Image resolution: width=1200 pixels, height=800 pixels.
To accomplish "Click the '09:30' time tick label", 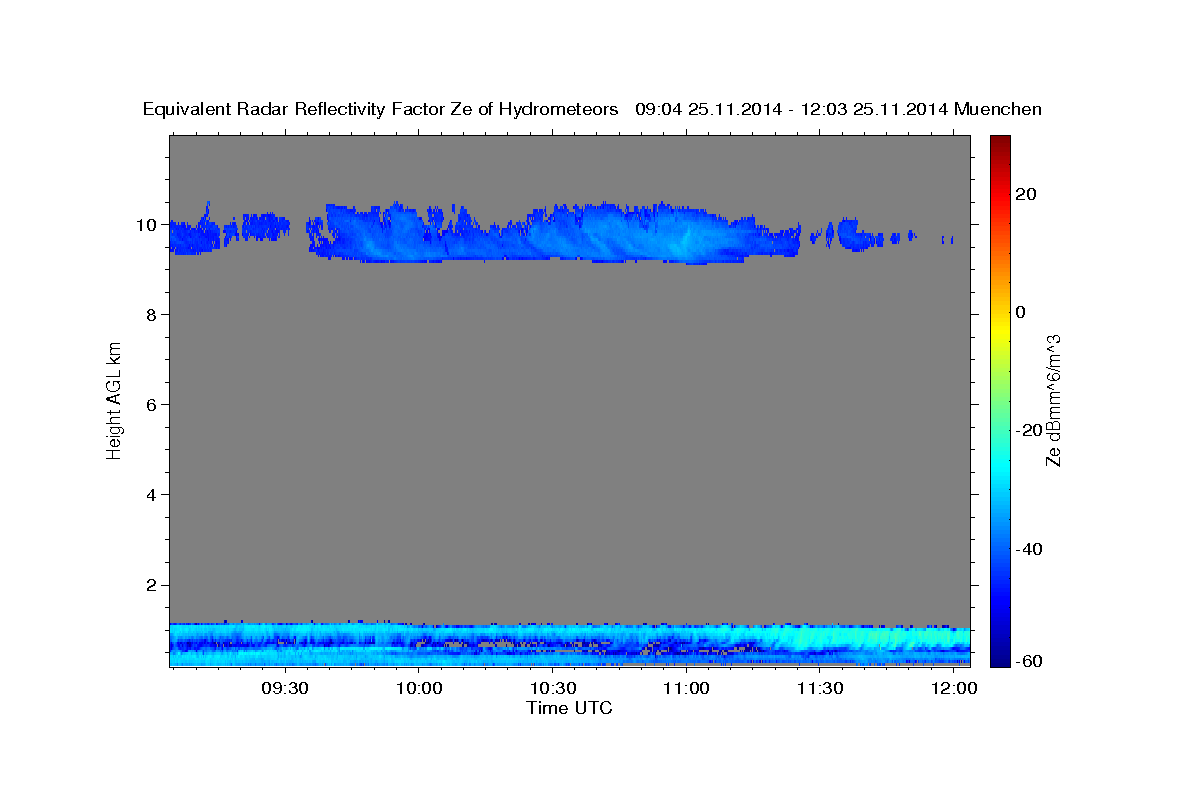I will pyautogui.click(x=285, y=689).
